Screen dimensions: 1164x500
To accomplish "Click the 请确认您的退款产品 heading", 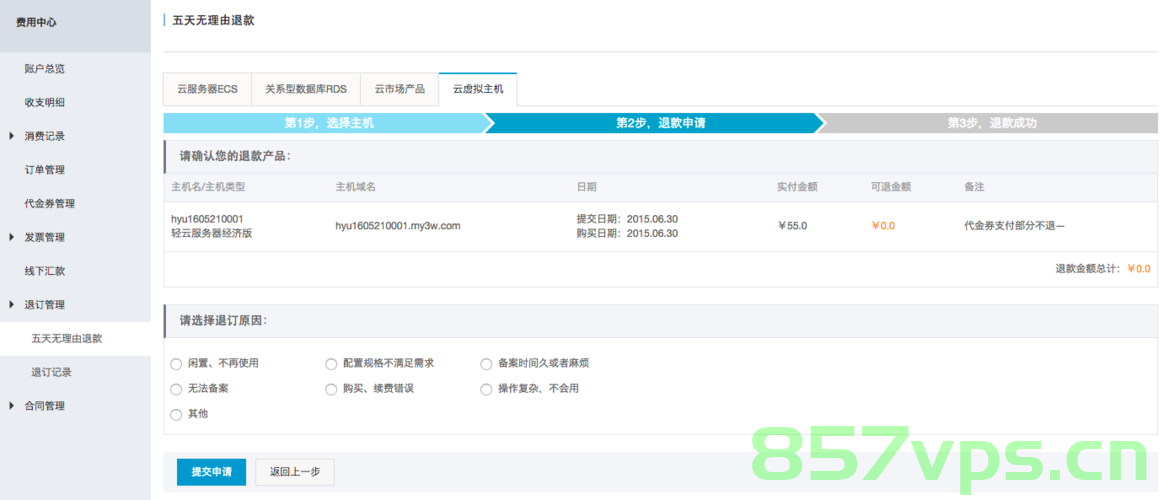I will tap(235, 157).
